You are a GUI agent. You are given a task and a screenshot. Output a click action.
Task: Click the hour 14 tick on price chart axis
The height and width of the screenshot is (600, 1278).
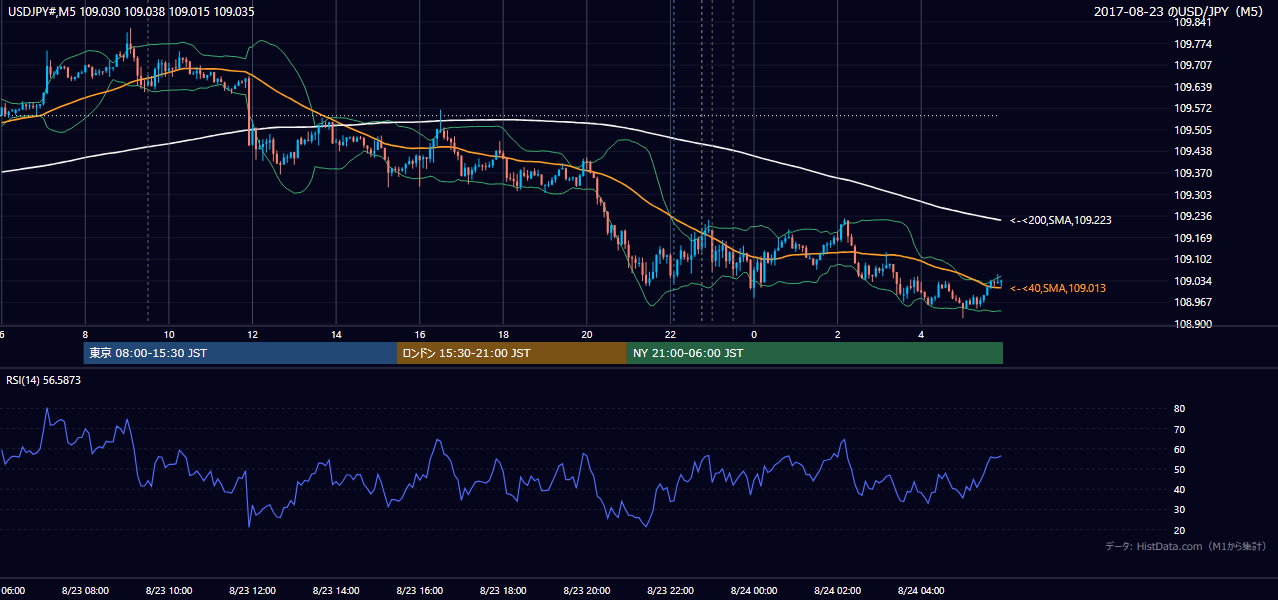336,334
